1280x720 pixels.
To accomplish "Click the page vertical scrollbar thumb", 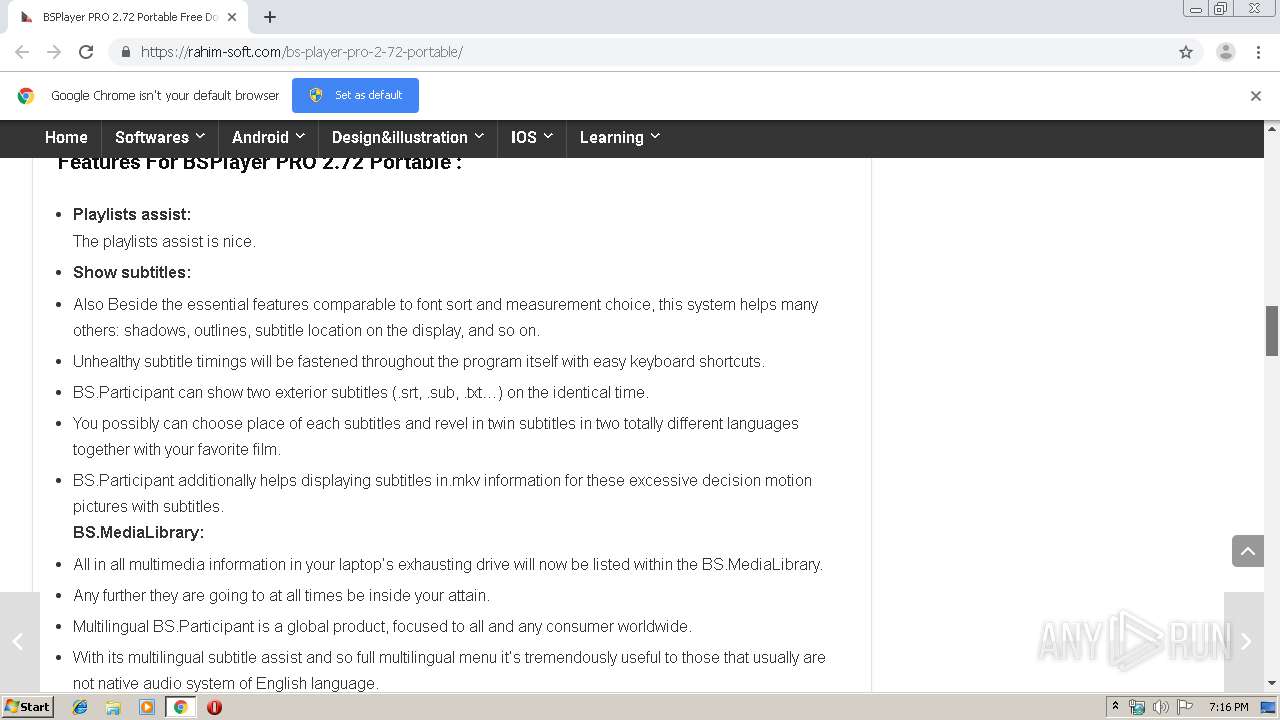I will tap(1272, 331).
